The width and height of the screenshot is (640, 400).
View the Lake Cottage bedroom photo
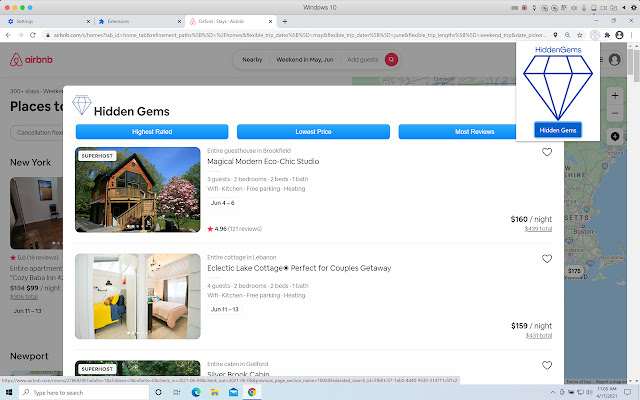(x=138, y=296)
